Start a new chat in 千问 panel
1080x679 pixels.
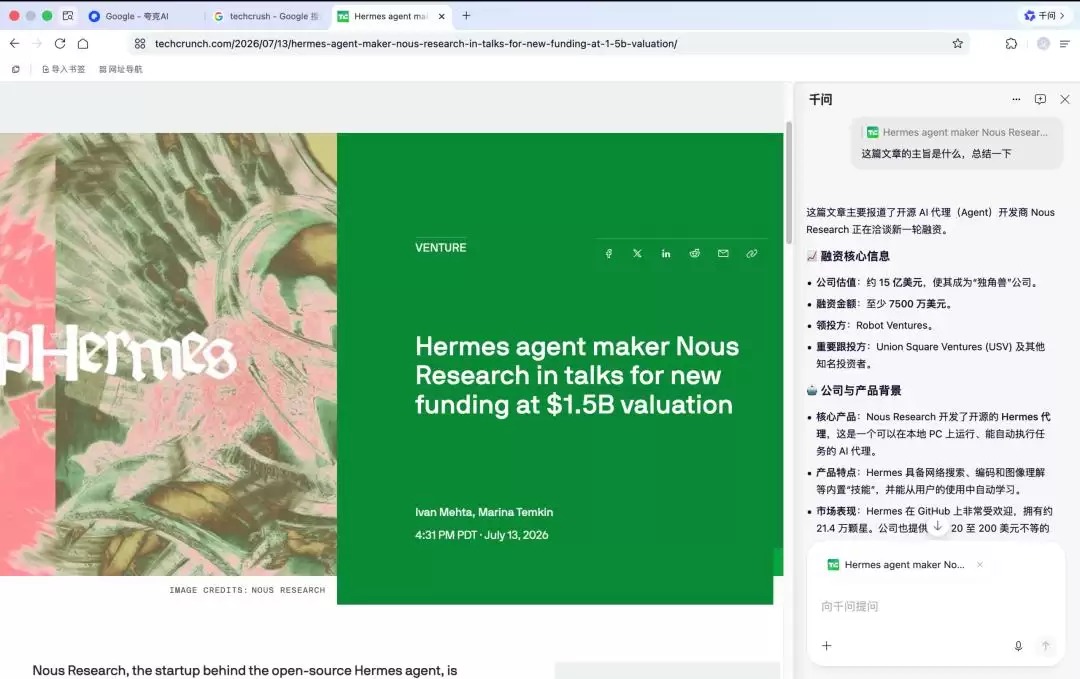[x=1040, y=99]
